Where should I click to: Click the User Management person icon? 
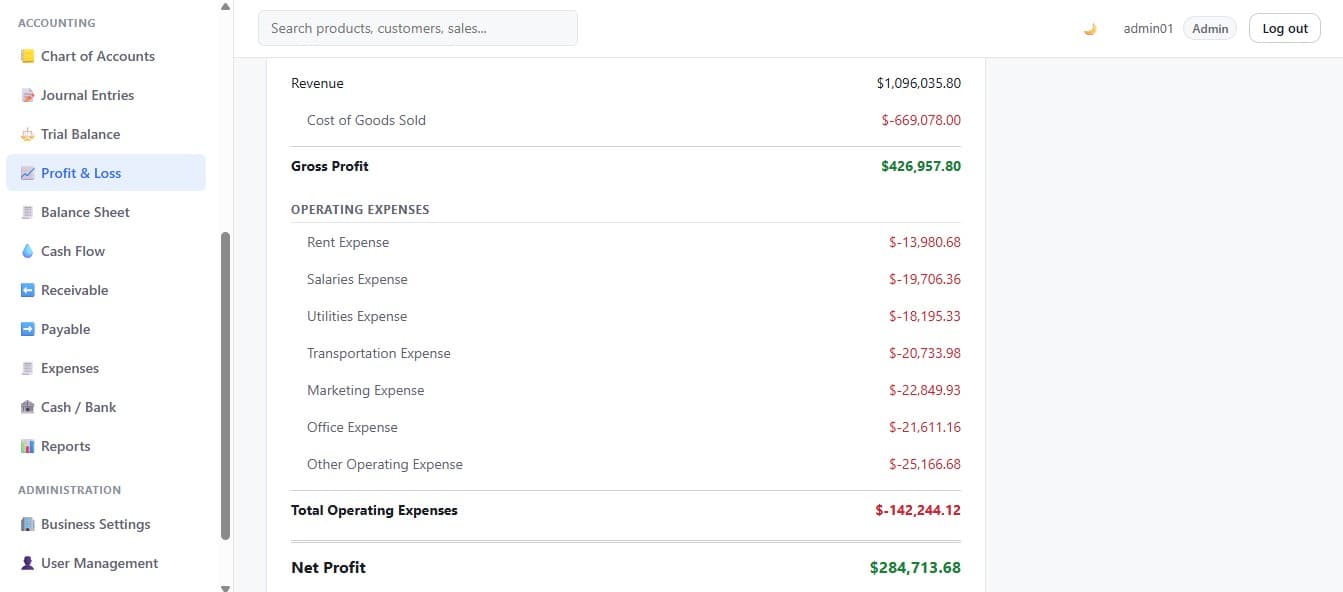coord(28,563)
